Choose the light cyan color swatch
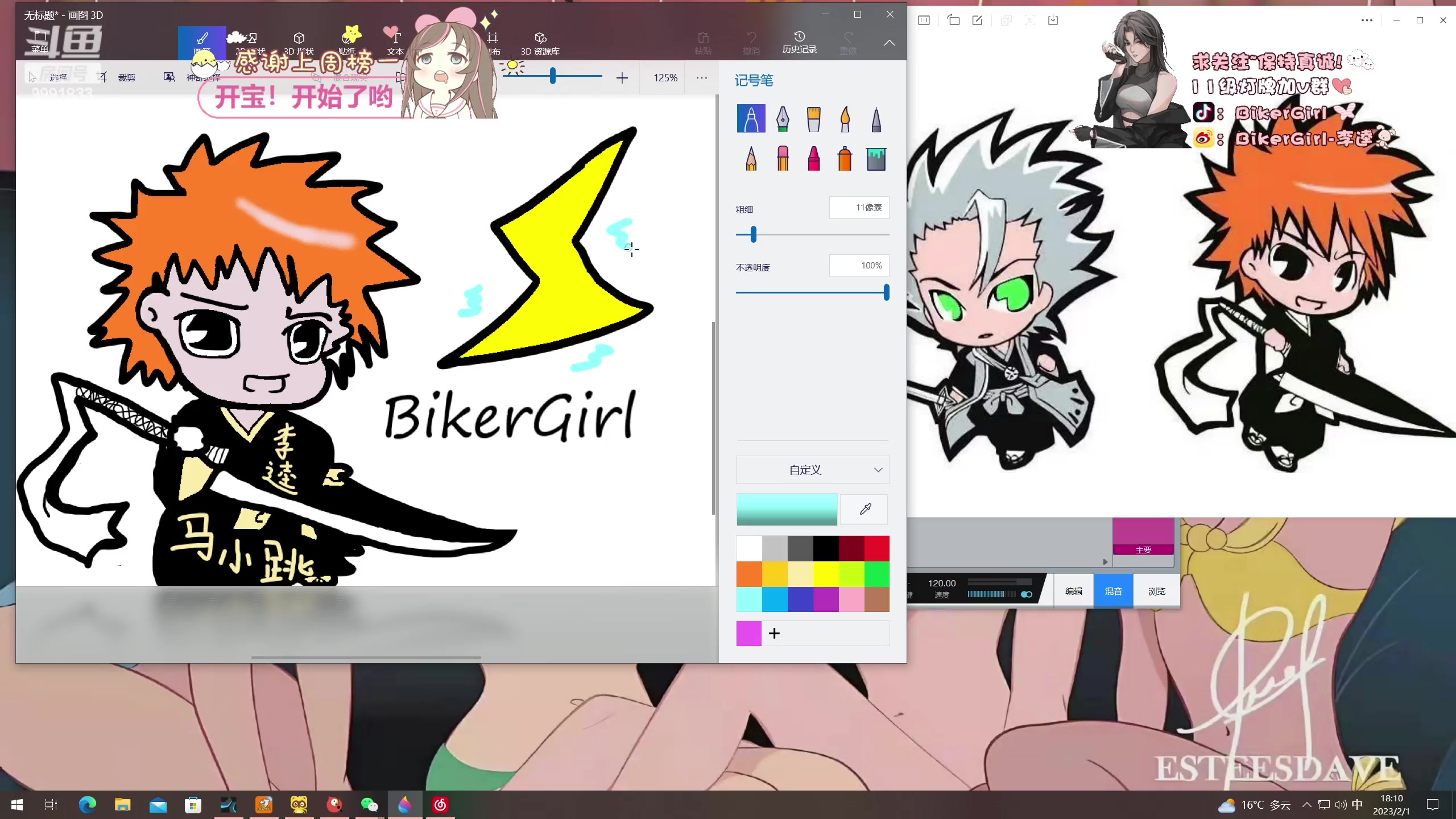1456x819 pixels. (749, 599)
